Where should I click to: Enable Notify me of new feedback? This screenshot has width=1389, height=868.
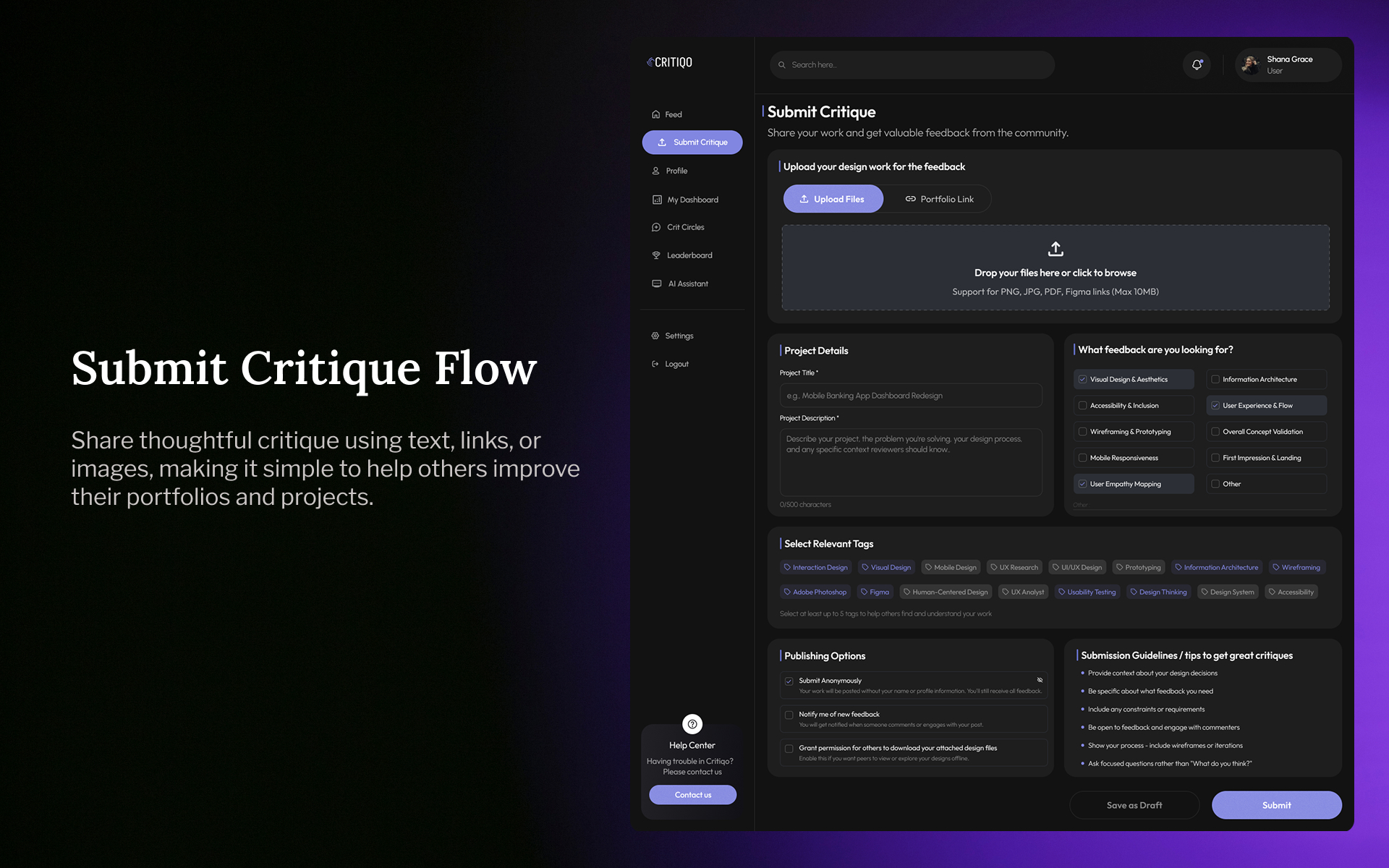pos(789,715)
